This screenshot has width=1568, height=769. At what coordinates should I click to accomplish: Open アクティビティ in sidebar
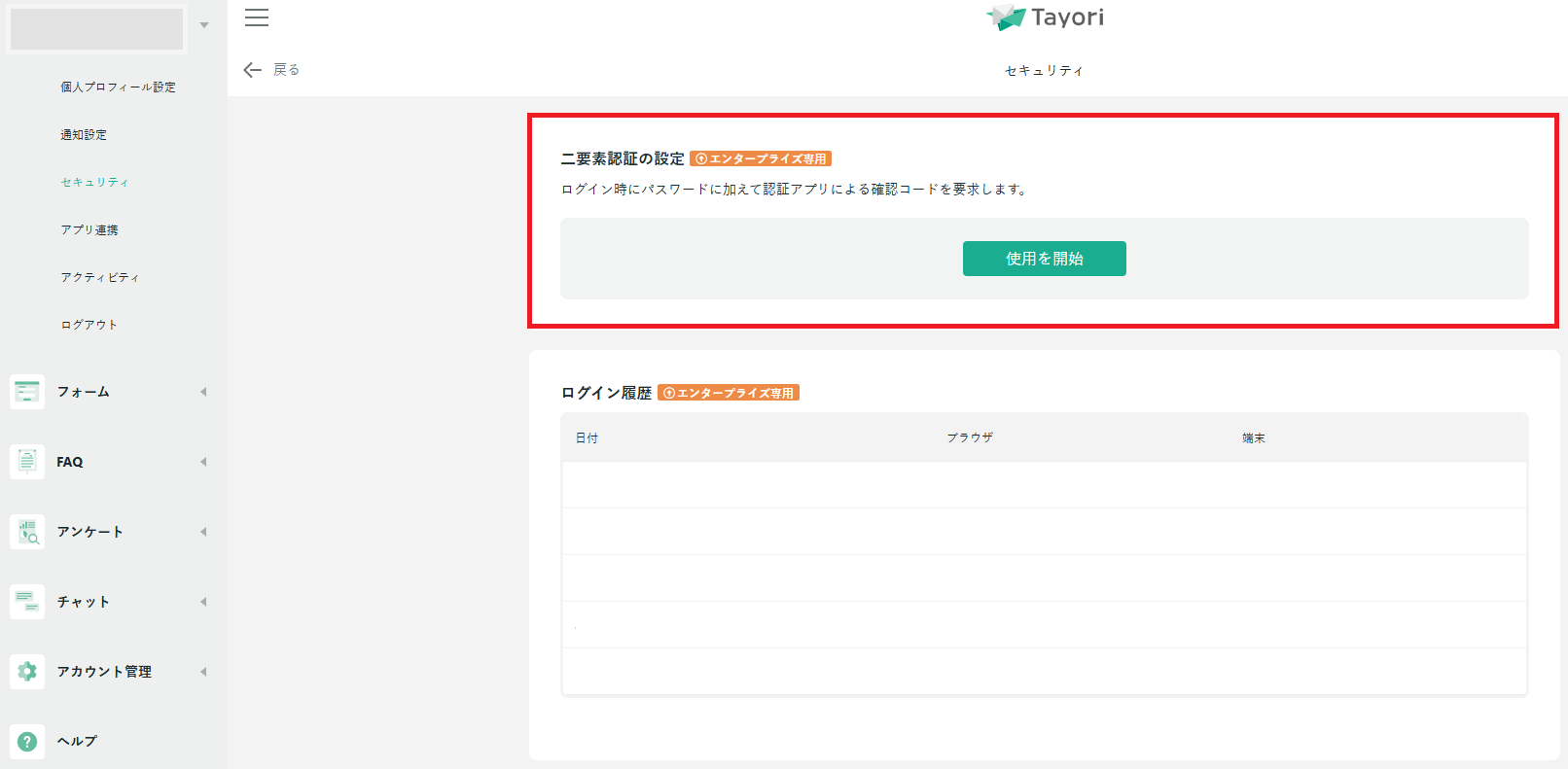100,277
